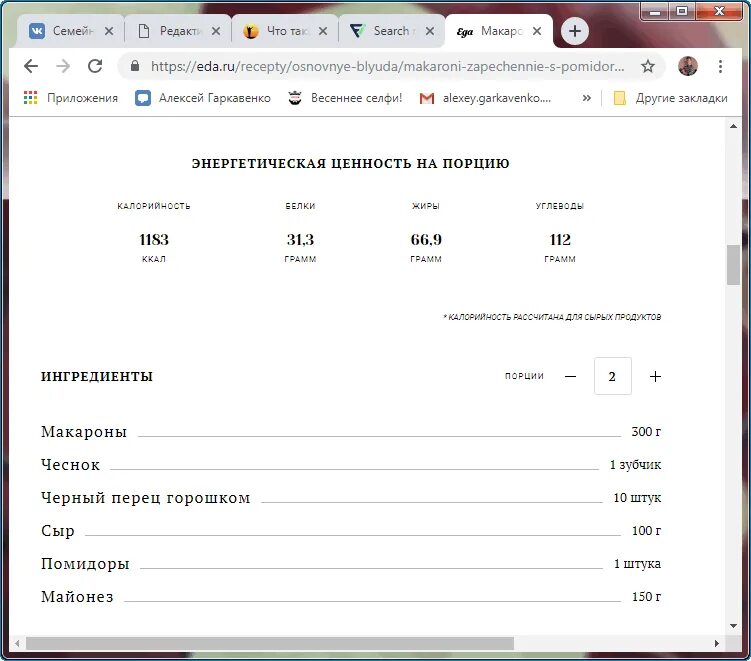Minimize the browser window

(x=655, y=11)
